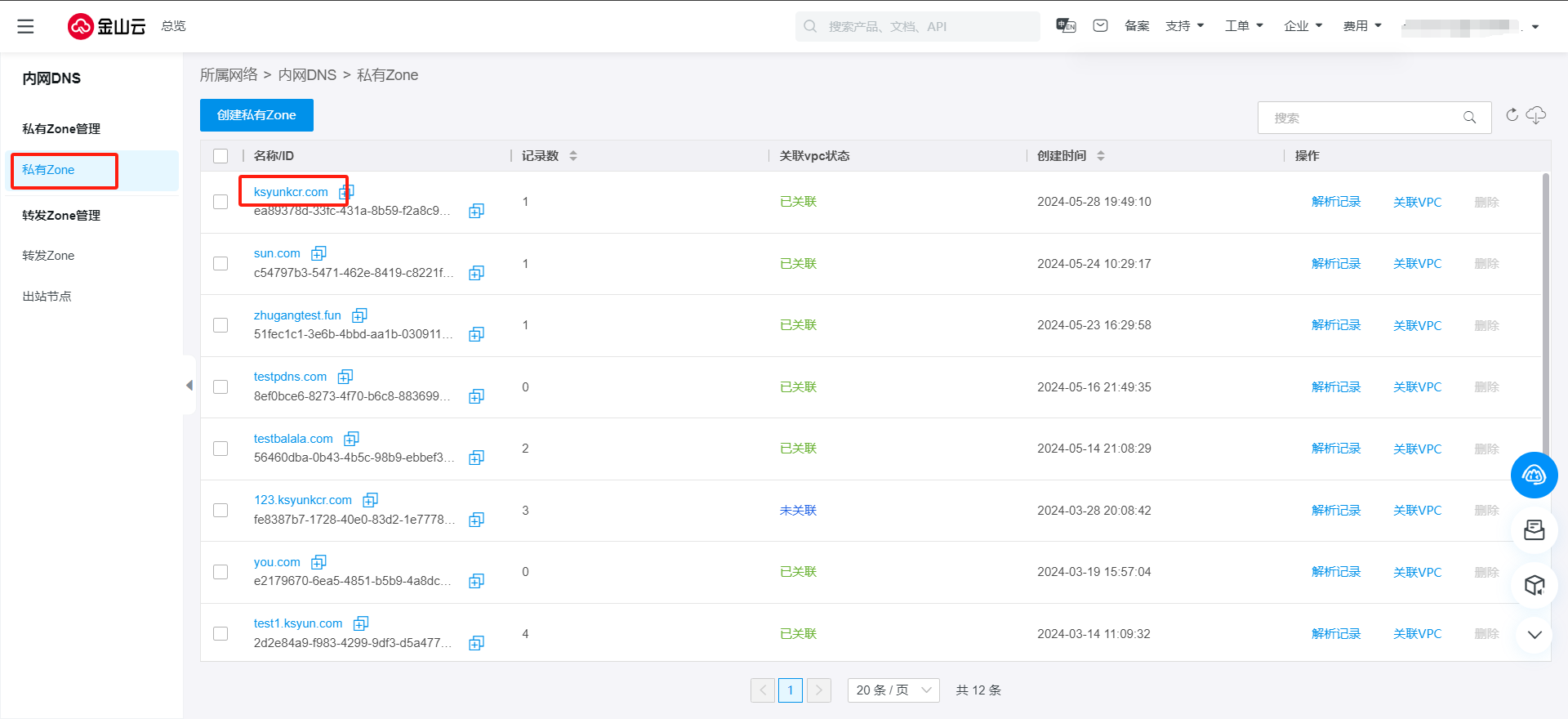Open 出站节点 in the sidebar
This screenshot has height=719, width=1568.
tap(47, 297)
